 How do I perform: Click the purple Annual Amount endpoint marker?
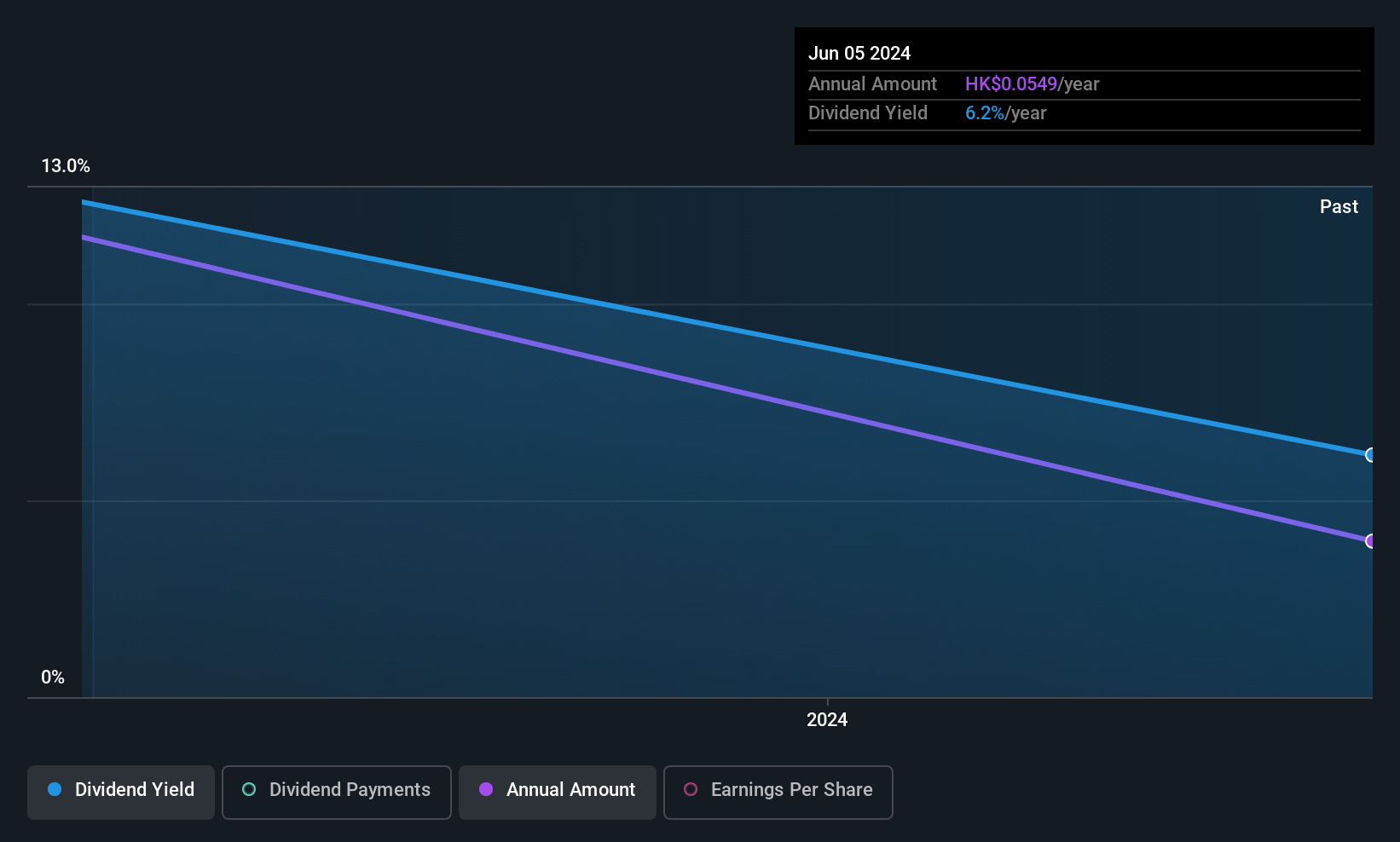1371,541
